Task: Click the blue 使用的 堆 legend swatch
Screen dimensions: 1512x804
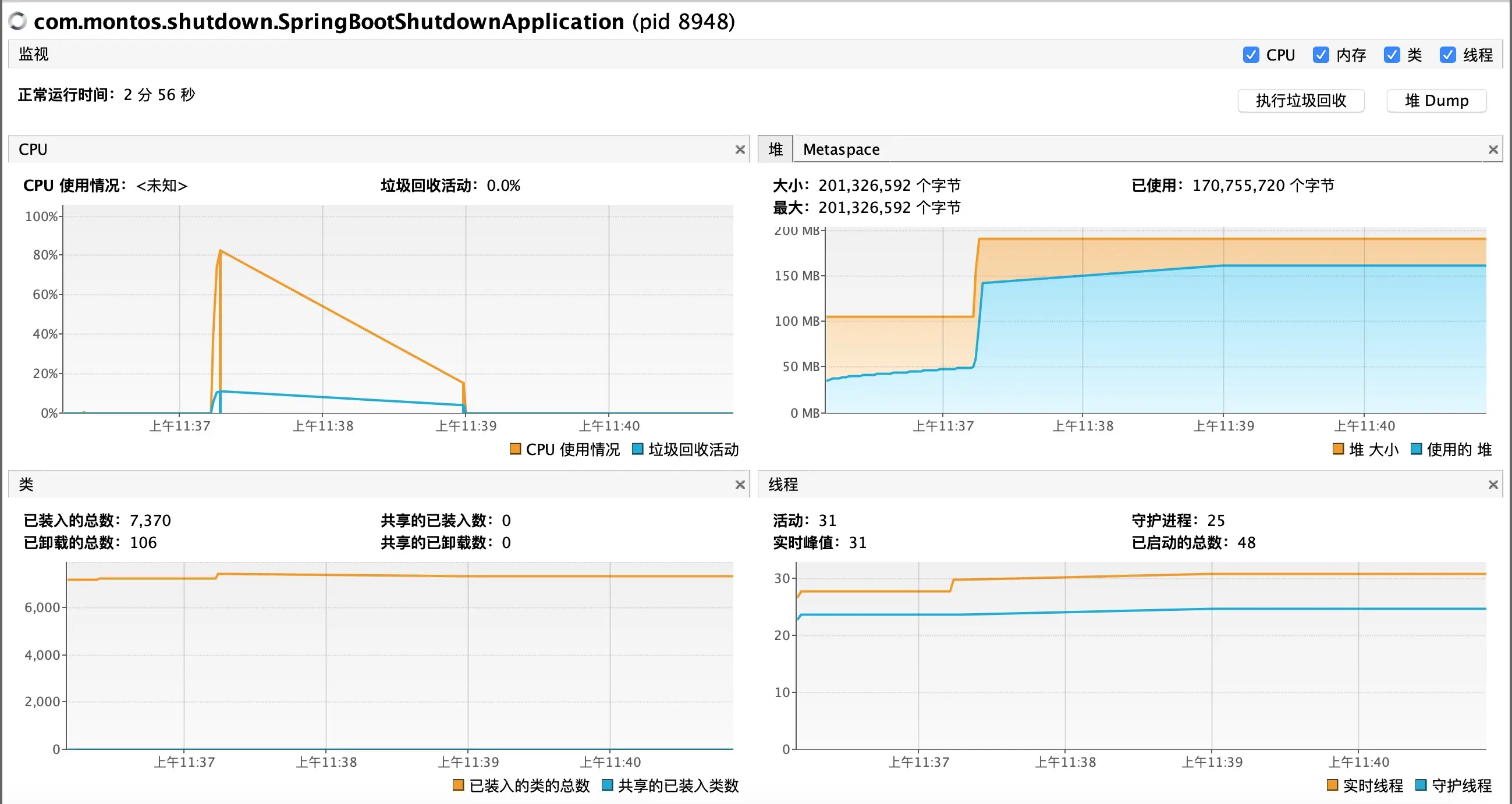Action: (x=1416, y=450)
